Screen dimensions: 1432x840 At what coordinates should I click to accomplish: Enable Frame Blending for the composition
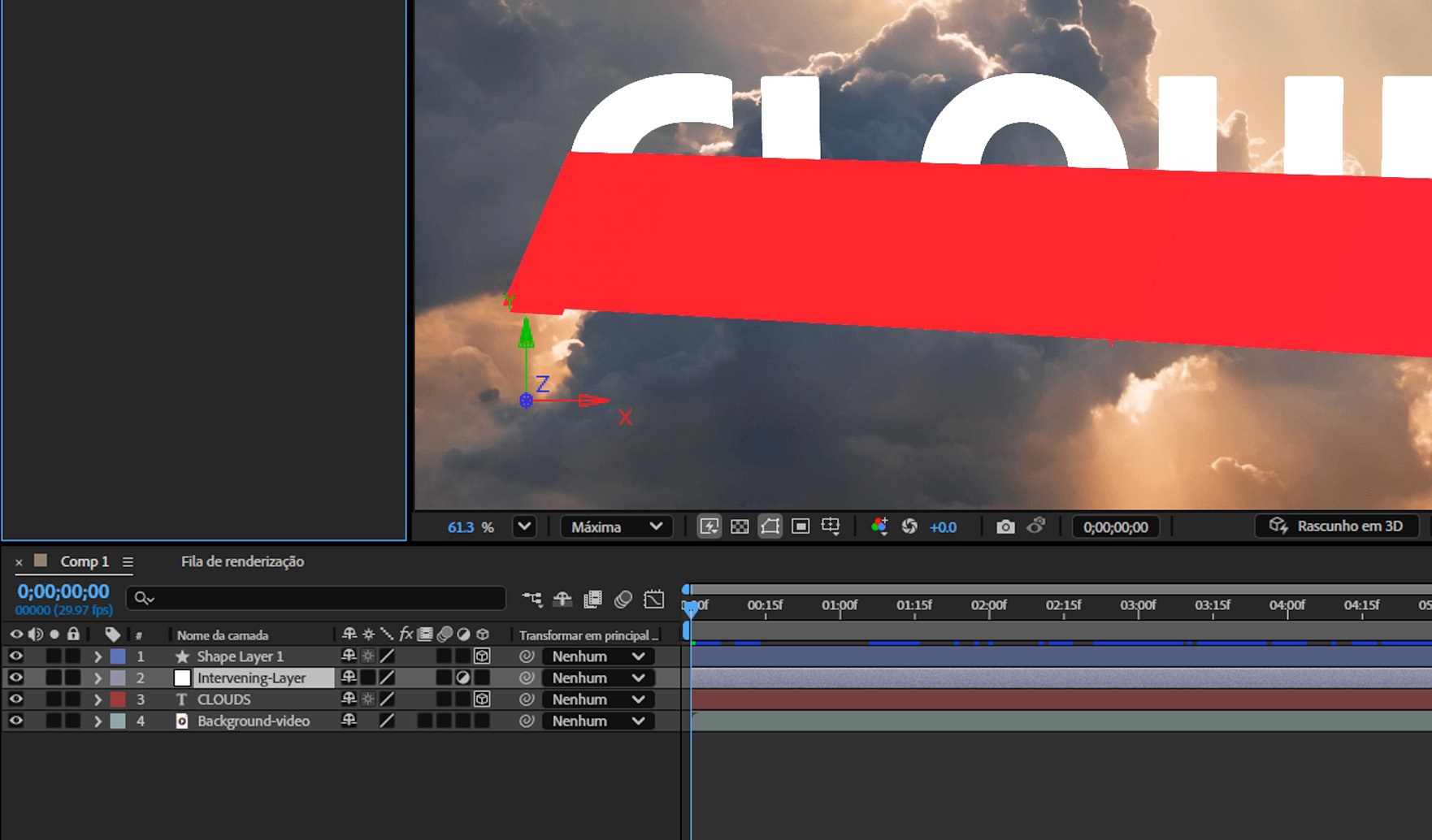(x=592, y=600)
